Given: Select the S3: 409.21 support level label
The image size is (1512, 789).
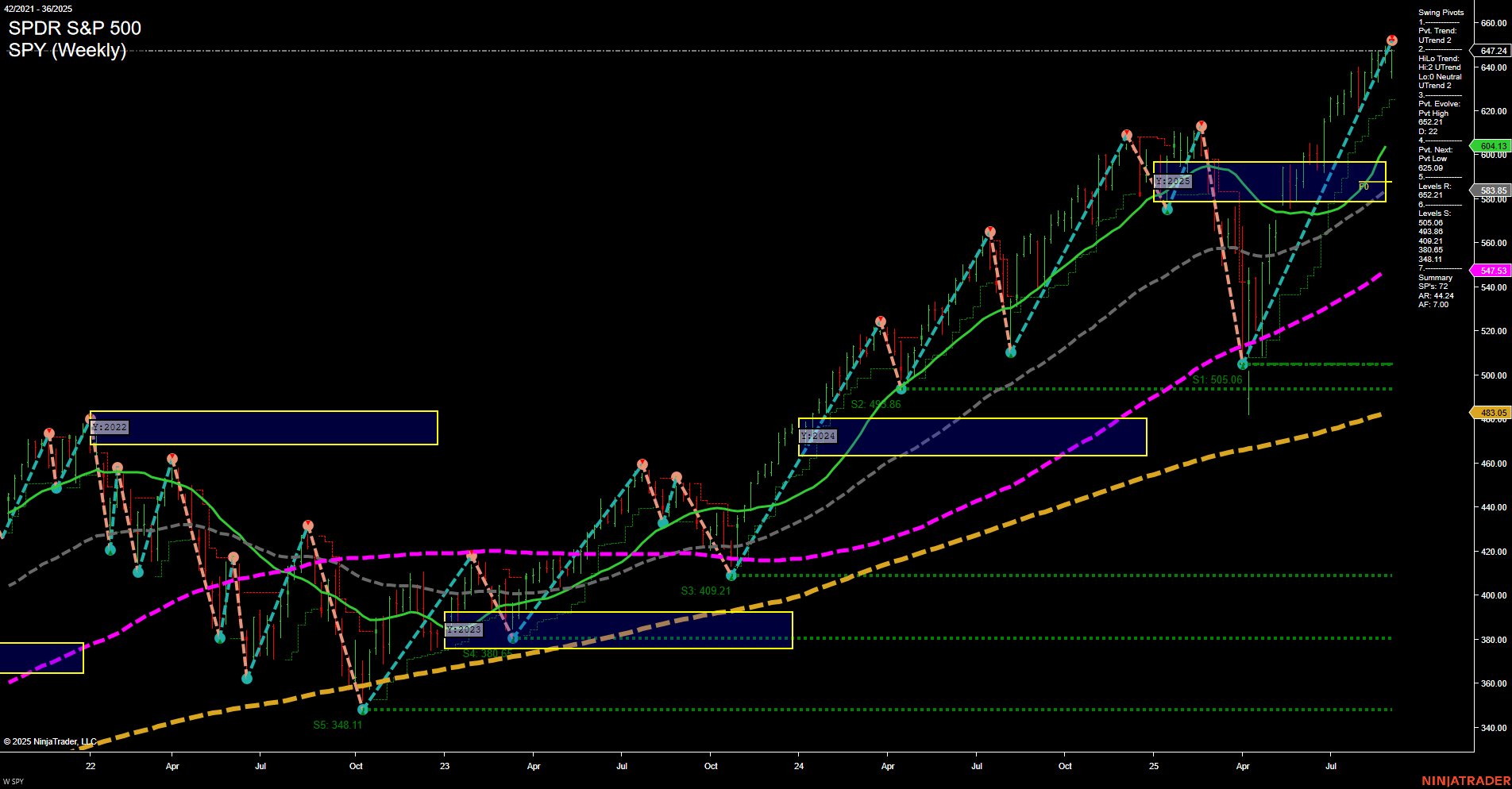Looking at the screenshot, I should [x=705, y=591].
